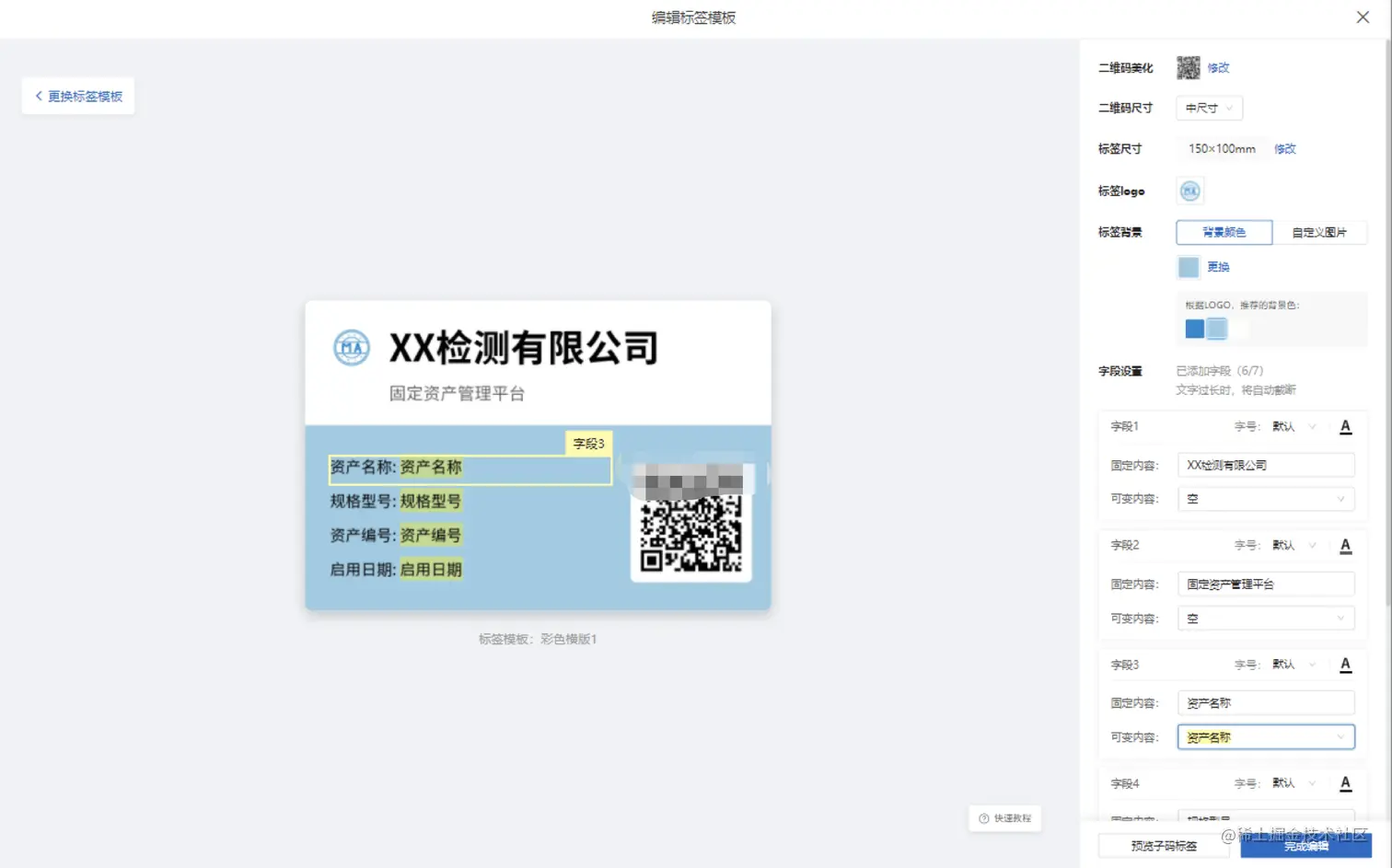Click the QR code on the label preview
This screenshot has height=868, width=1392.
[x=690, y=533]
